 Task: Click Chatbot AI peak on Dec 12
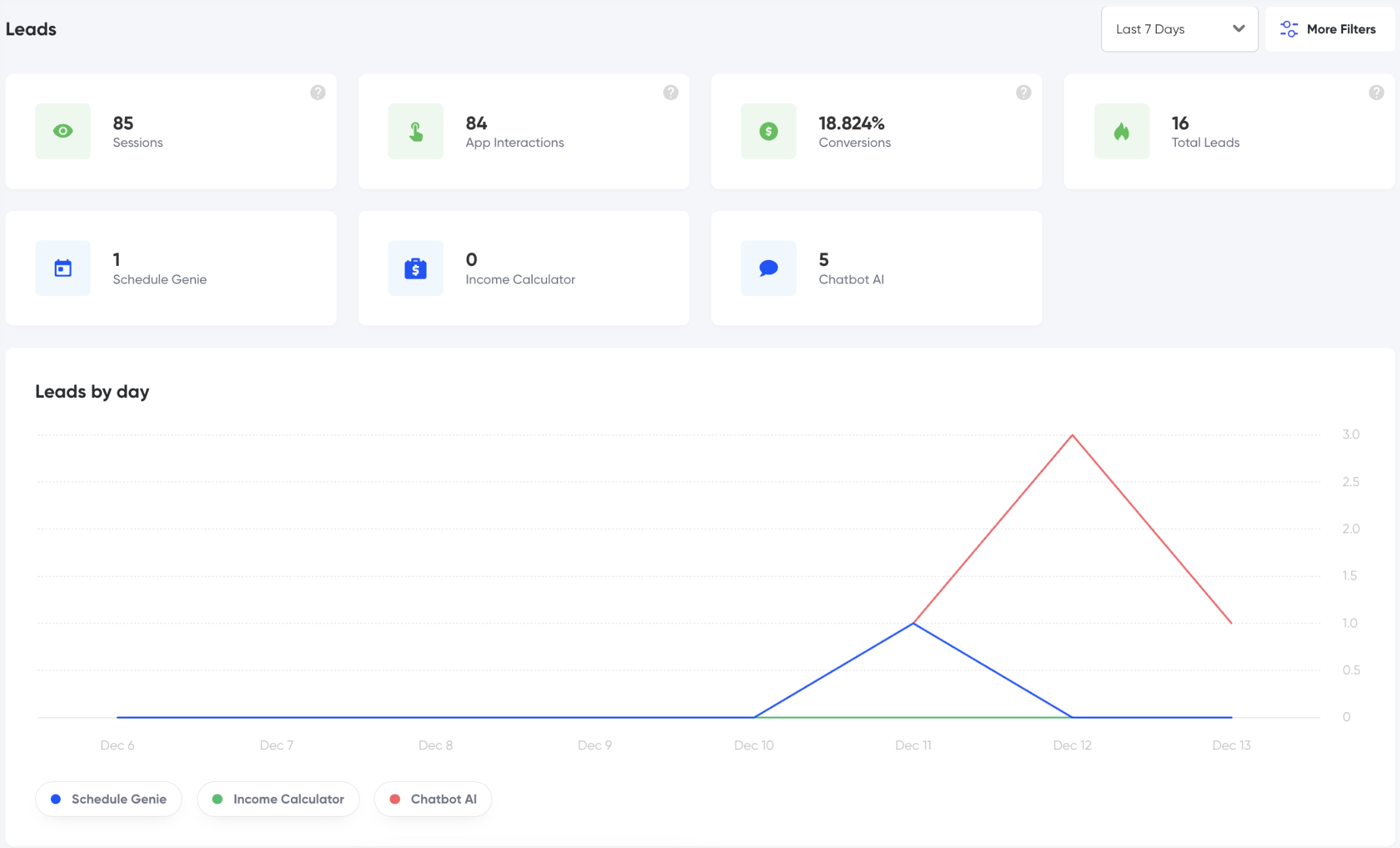click(x=1072, y=435)
